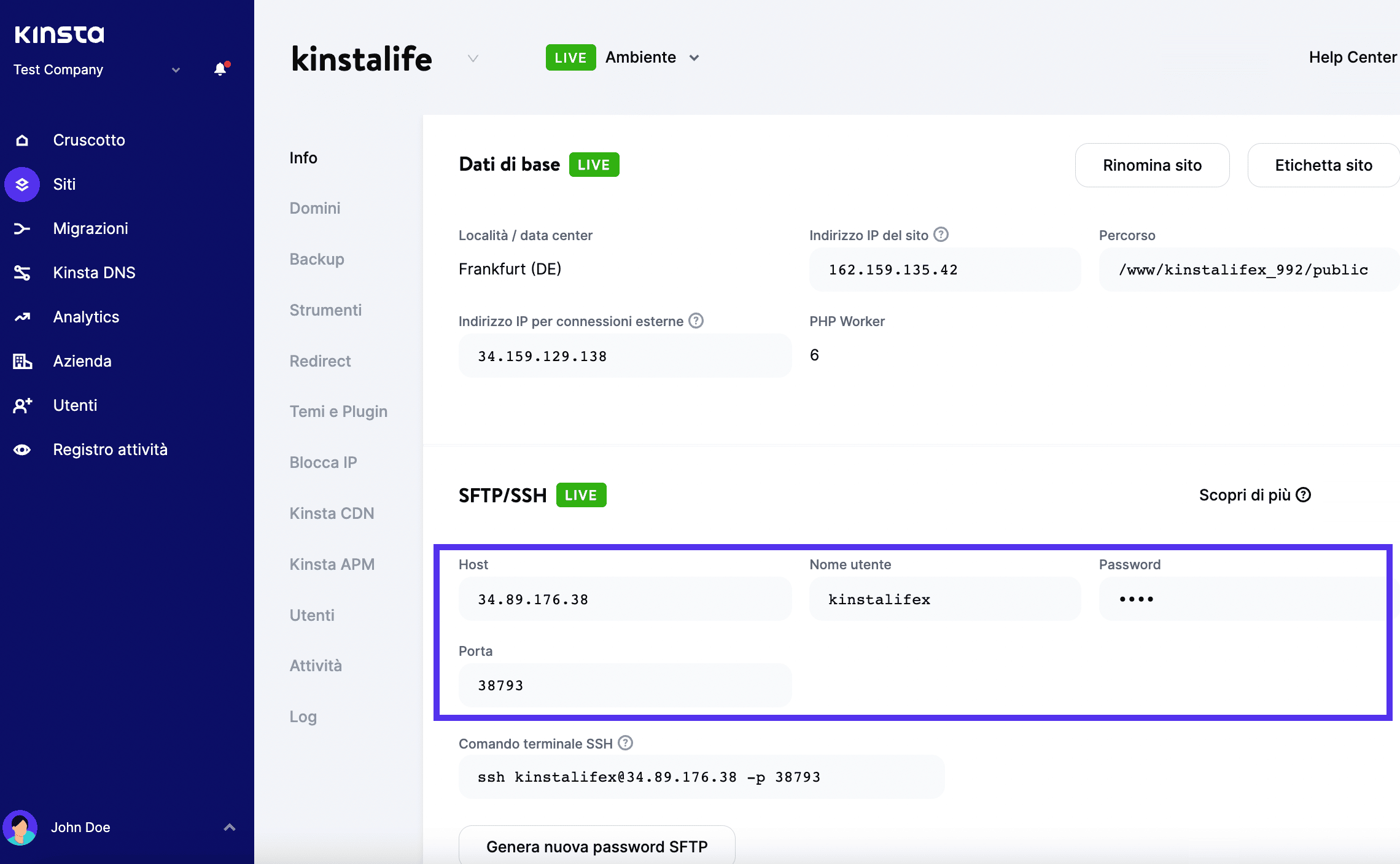Open Temi e Plugin tab

[x=338, y=411]
